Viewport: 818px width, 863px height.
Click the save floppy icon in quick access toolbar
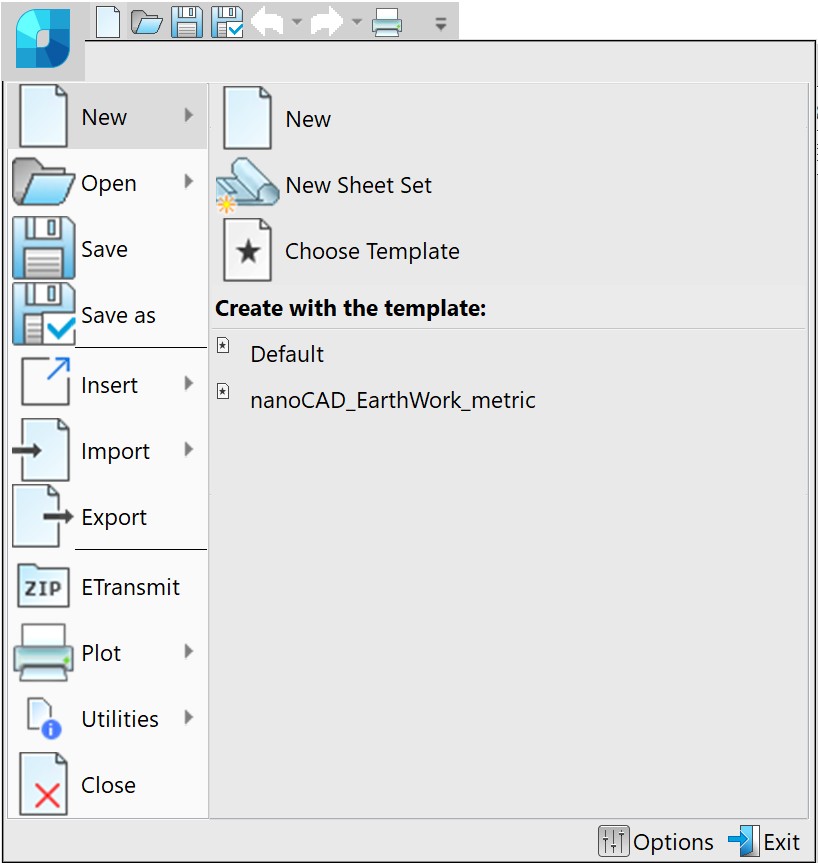point(186,22)
